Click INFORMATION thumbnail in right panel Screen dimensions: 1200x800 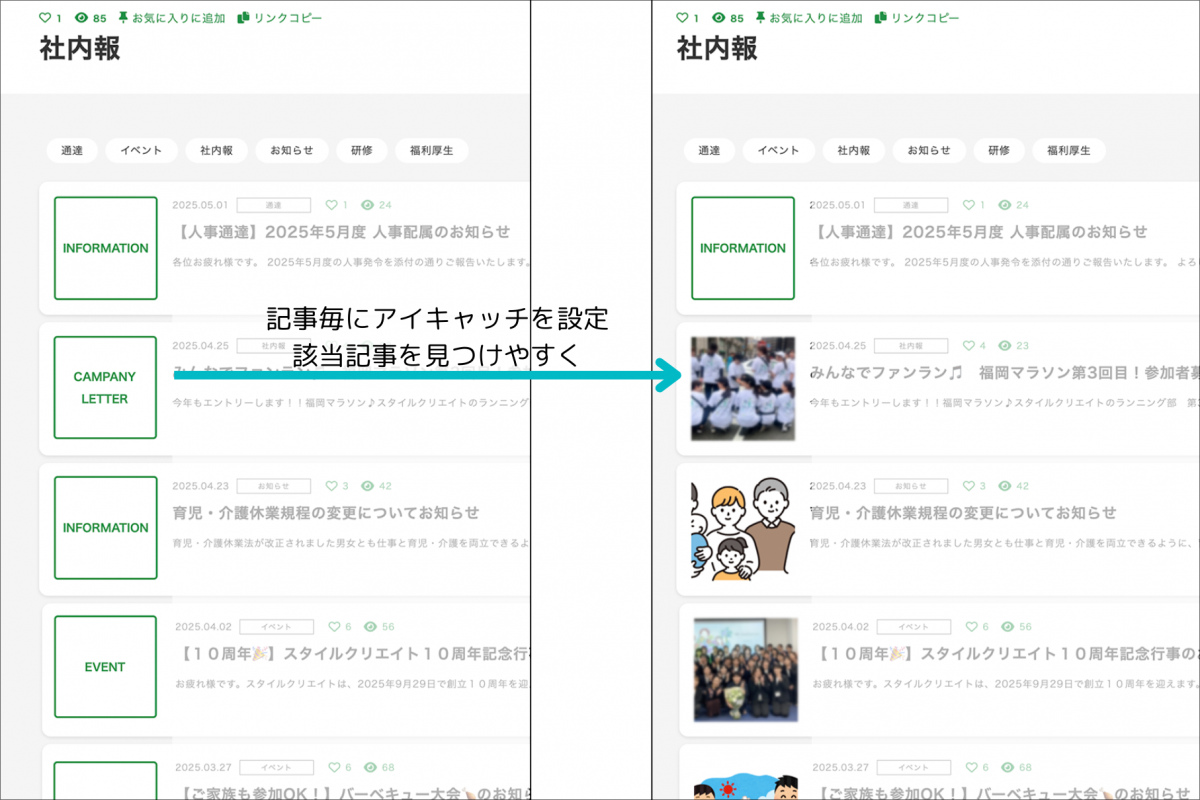pyautogui.click(x=743, y=248)
